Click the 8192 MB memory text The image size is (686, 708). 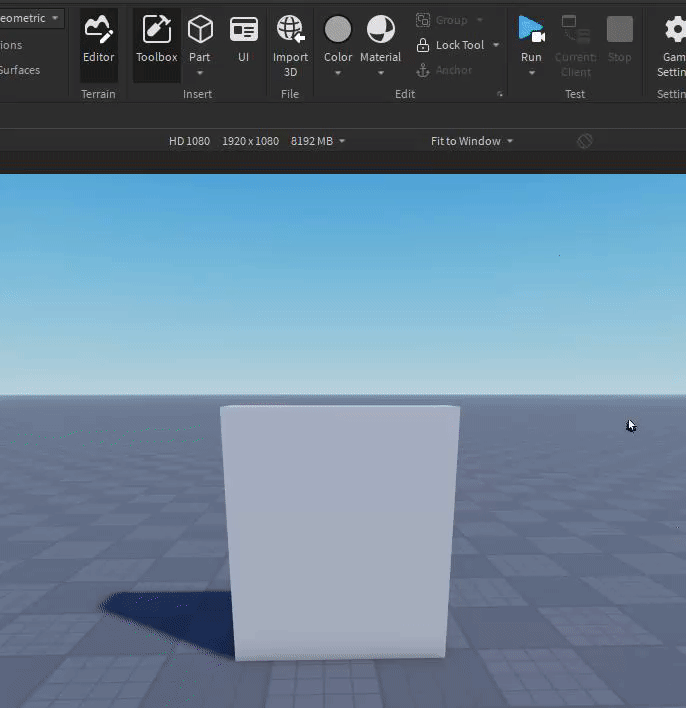point(312,141)
